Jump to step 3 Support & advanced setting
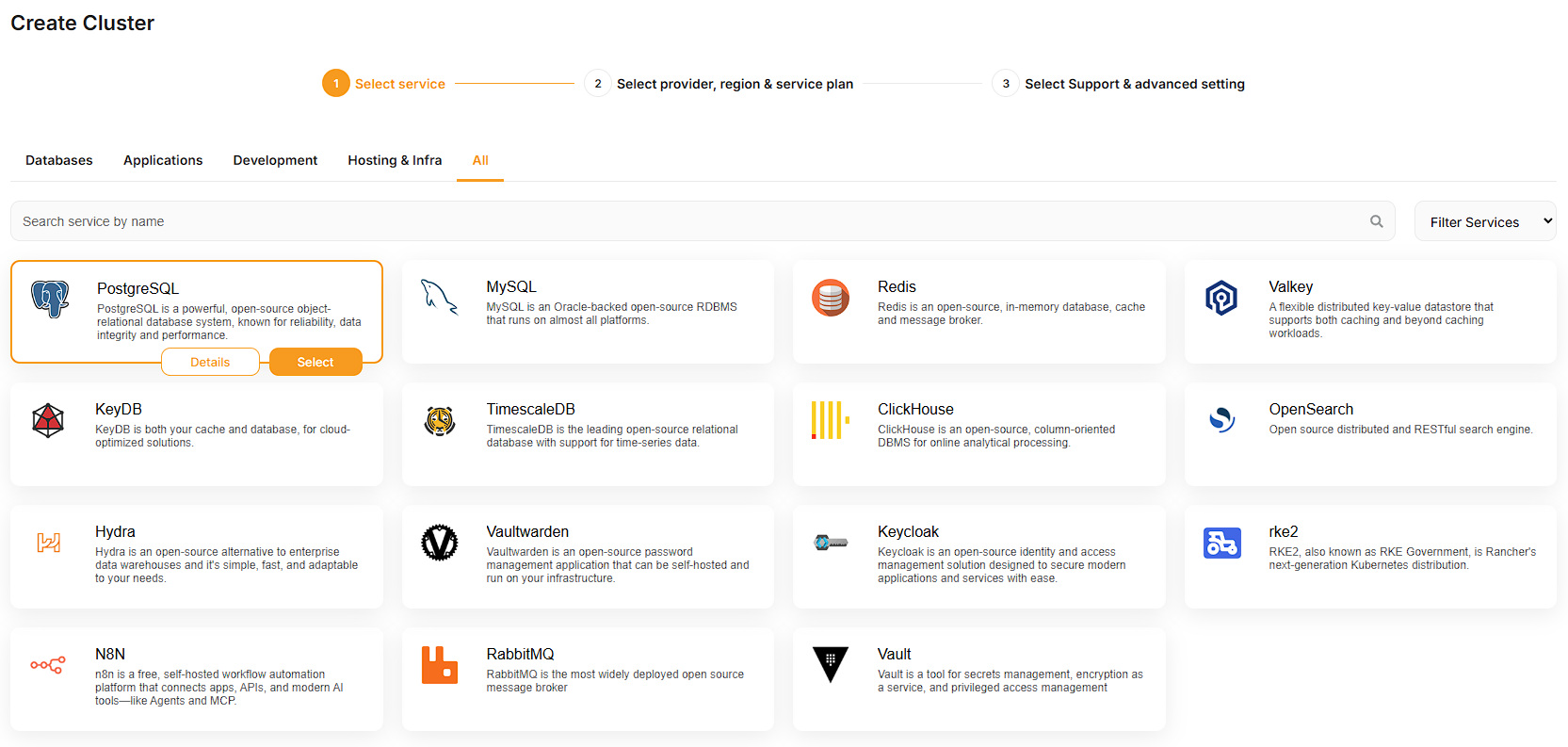 point(1133,84)
